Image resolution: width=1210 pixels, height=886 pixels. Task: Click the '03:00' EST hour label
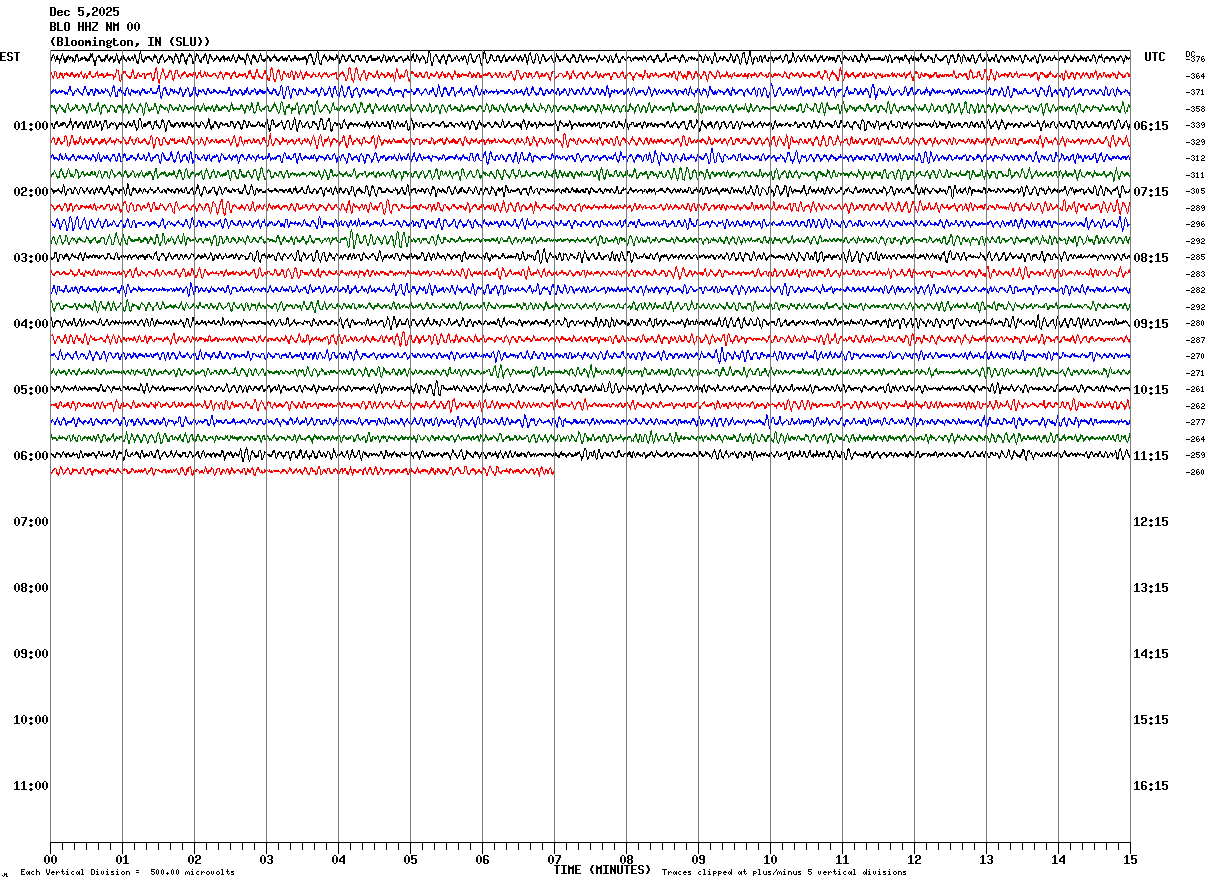[x=31, y=258]
